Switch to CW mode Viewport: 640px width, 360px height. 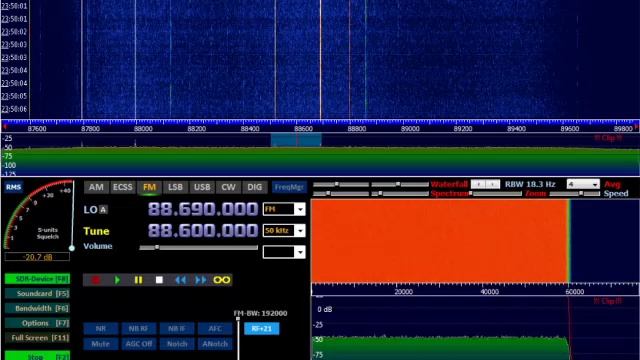(228, 187)
